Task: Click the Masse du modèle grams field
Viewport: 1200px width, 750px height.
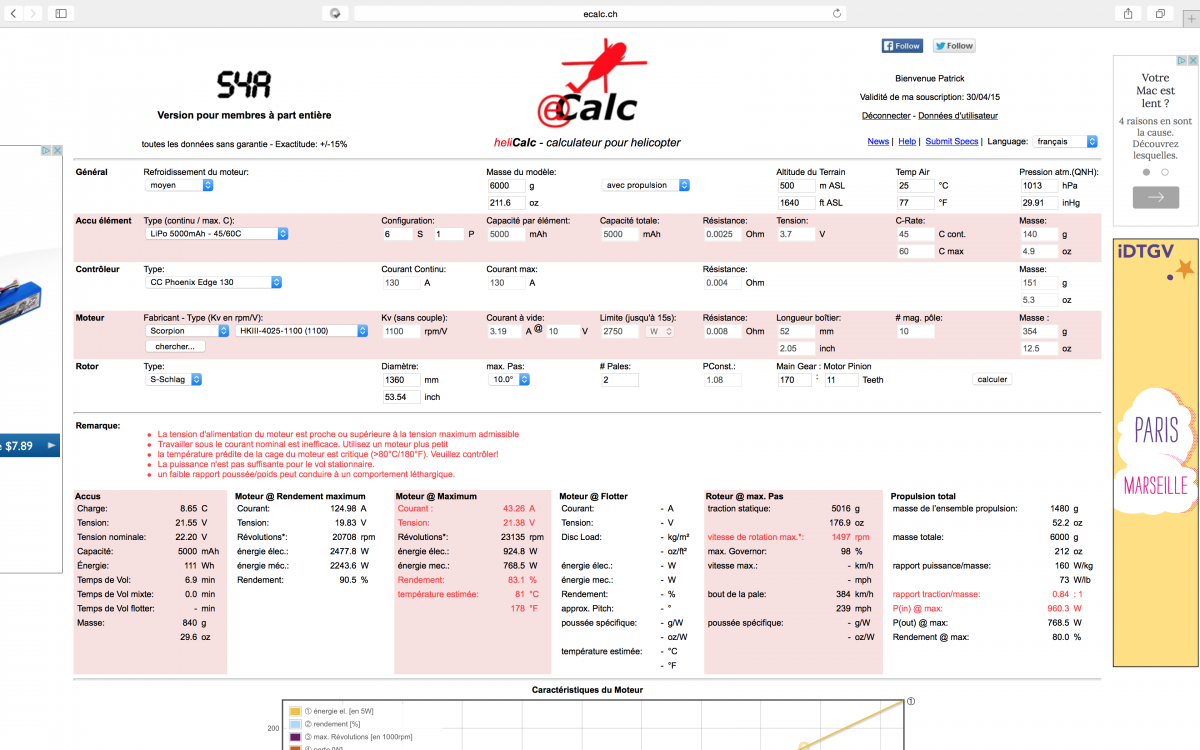Action: tap(504, 186)
